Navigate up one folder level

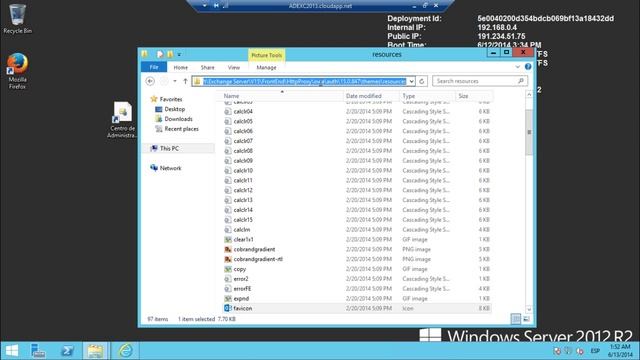pyautogui.click(x=185, y=81)
